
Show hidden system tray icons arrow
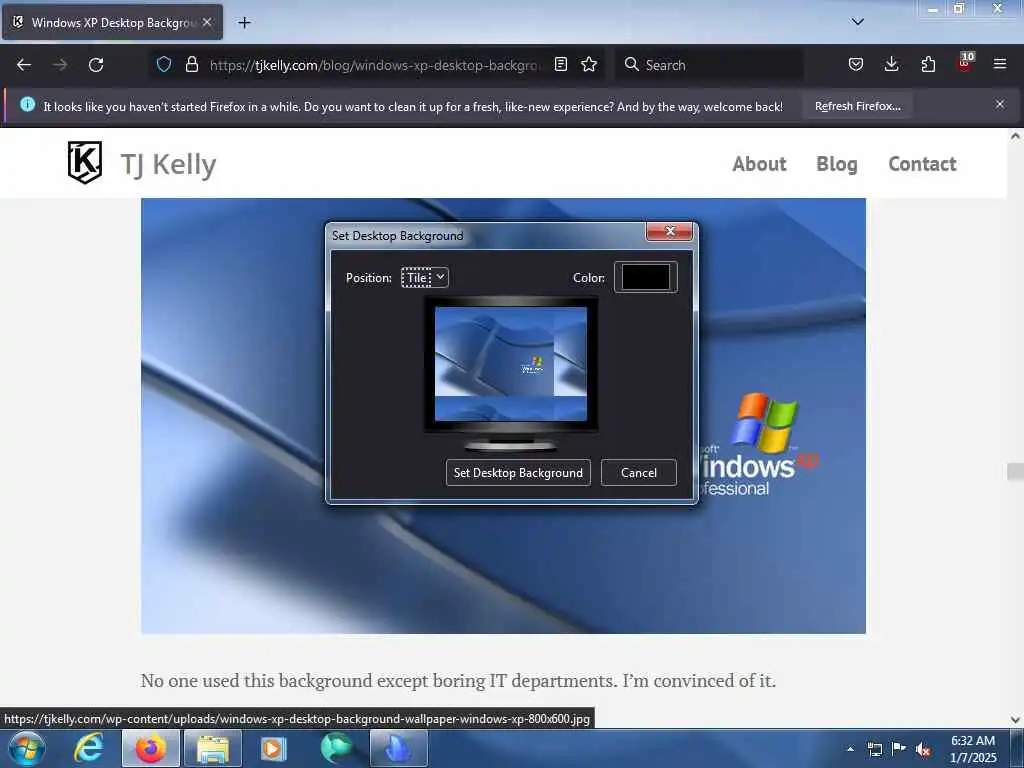[850, 749]
